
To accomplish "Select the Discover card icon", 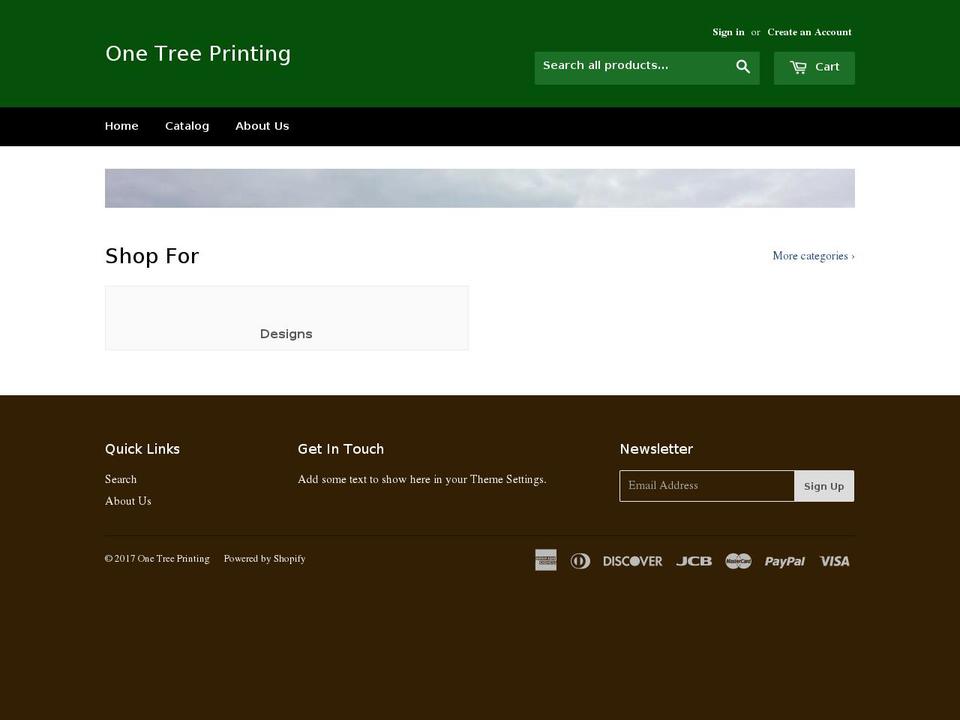I will 632,560.
